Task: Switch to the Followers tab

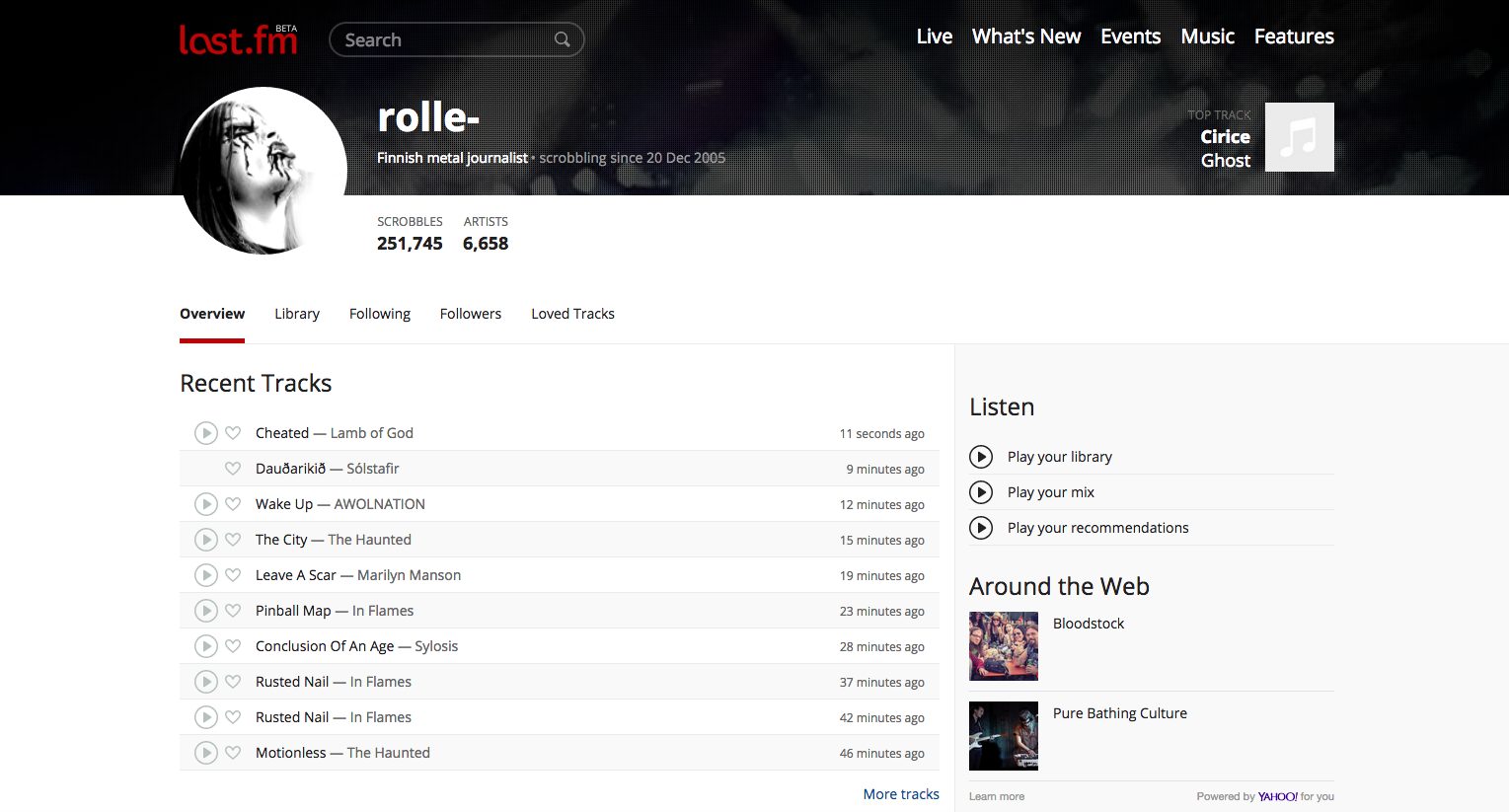Action: pyautogui.click(x=471, y=314)
